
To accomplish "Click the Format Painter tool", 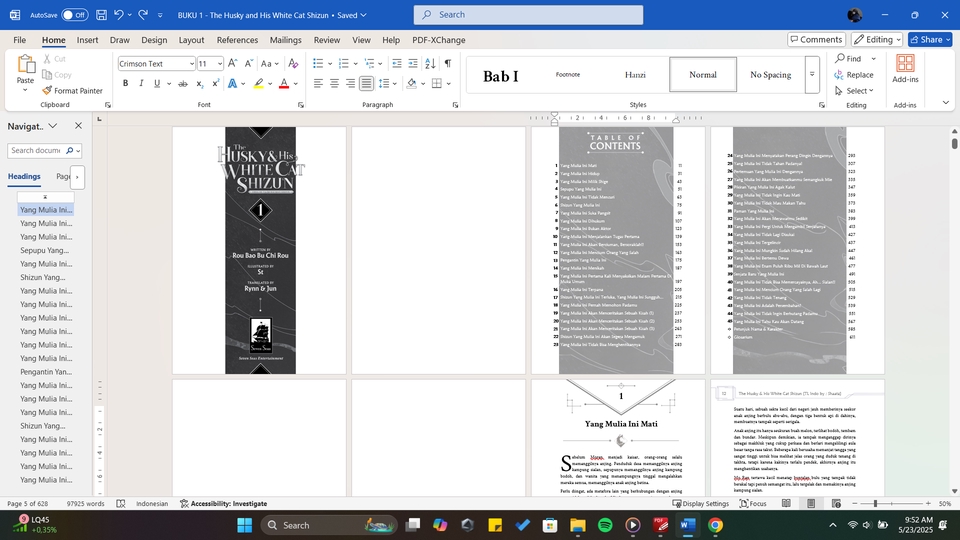I will pyautogui.click(x=72, y=91).
